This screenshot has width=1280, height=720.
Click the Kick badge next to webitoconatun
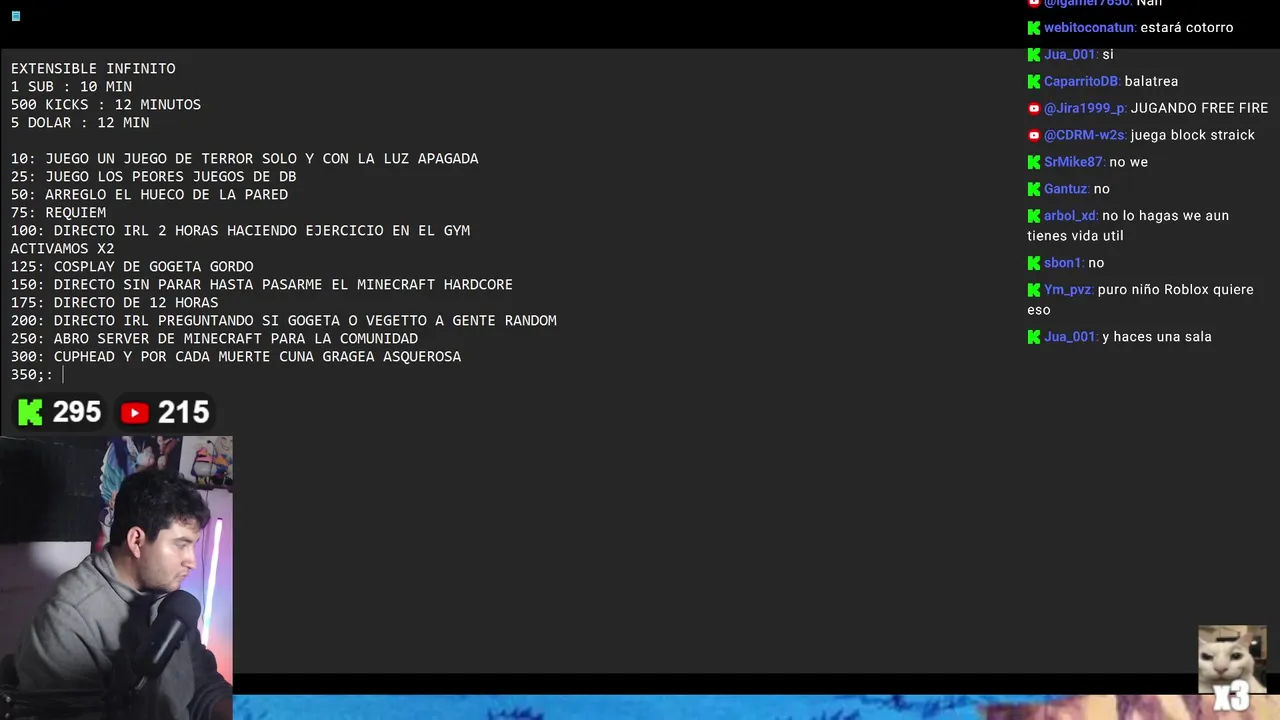(1034, 28)
